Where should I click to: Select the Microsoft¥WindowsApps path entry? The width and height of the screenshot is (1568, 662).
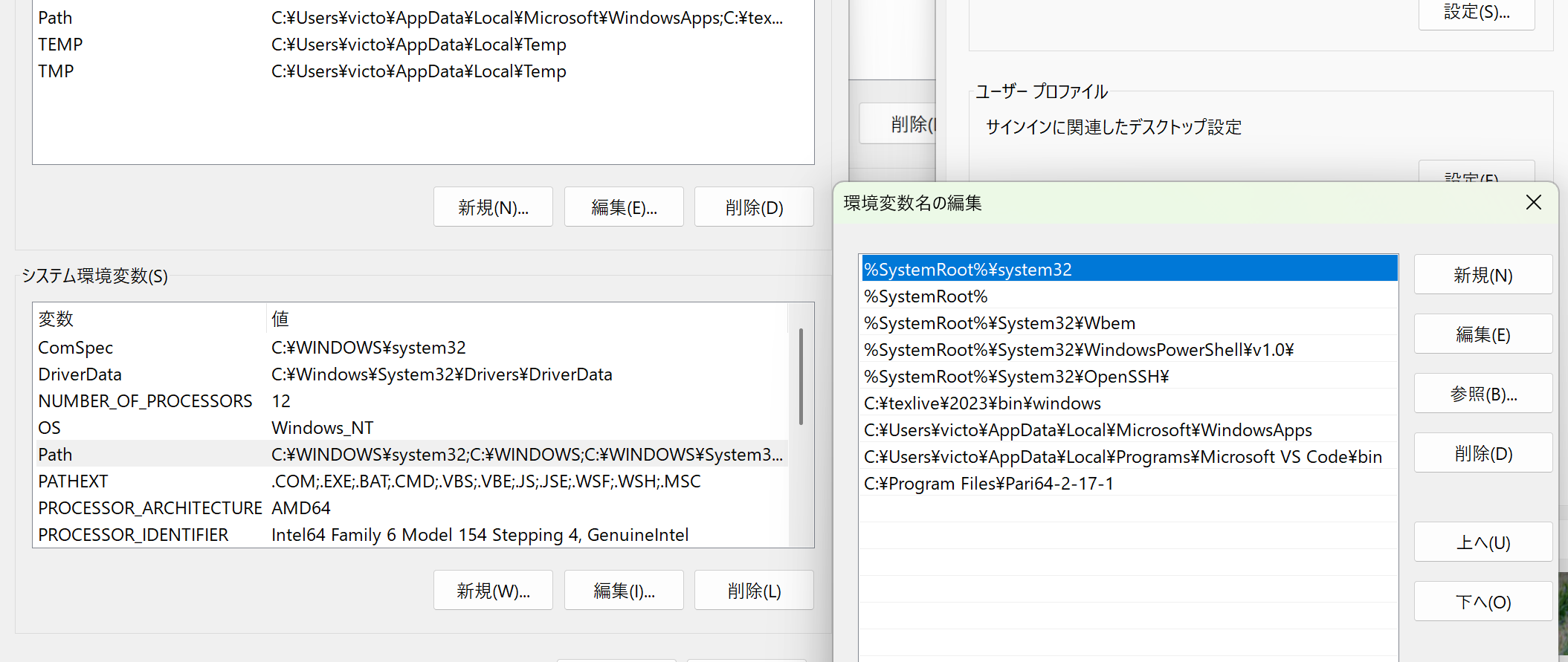(1129, 429)
